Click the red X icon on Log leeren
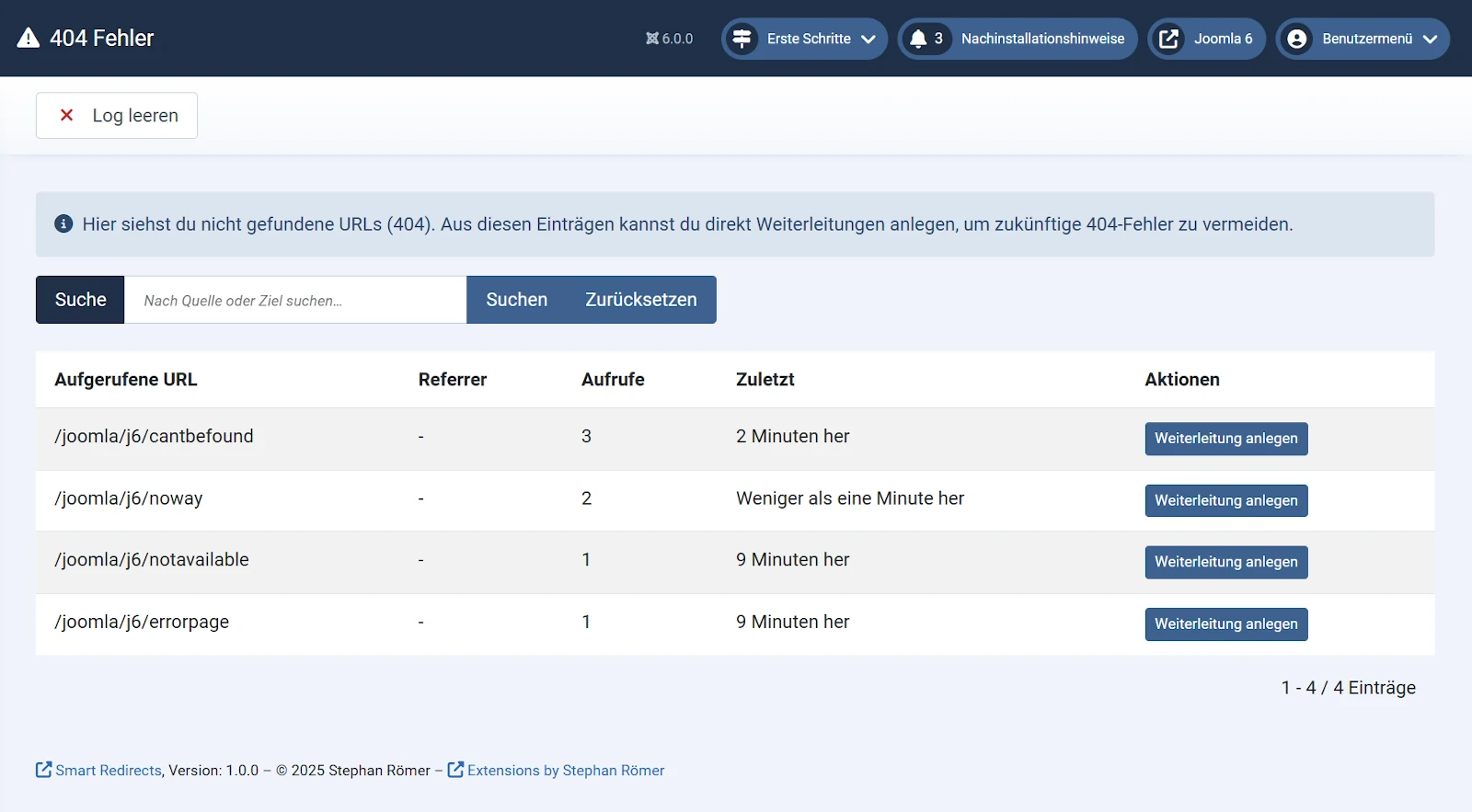1472x812 pixels. pyautogui.click(x=66, y=115)
